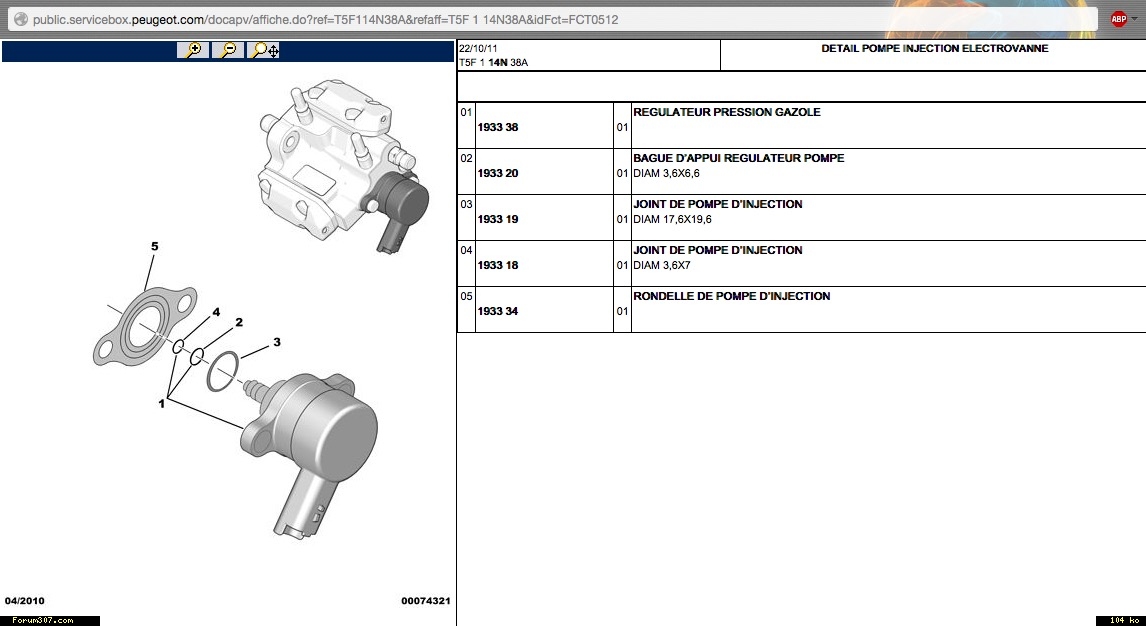
Task: Click the large O-ring labeled 3
Action: click(223, 371)
